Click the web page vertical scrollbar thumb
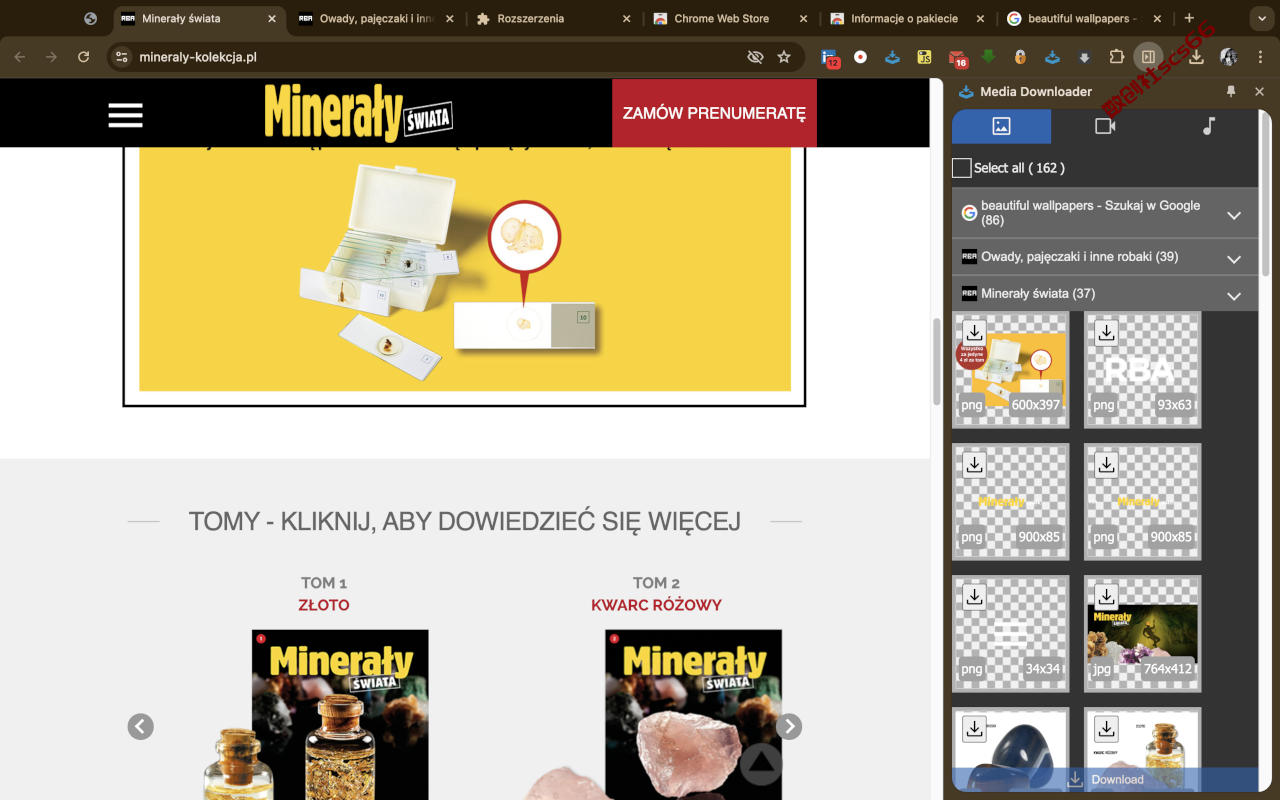 [x=936, y=361]
